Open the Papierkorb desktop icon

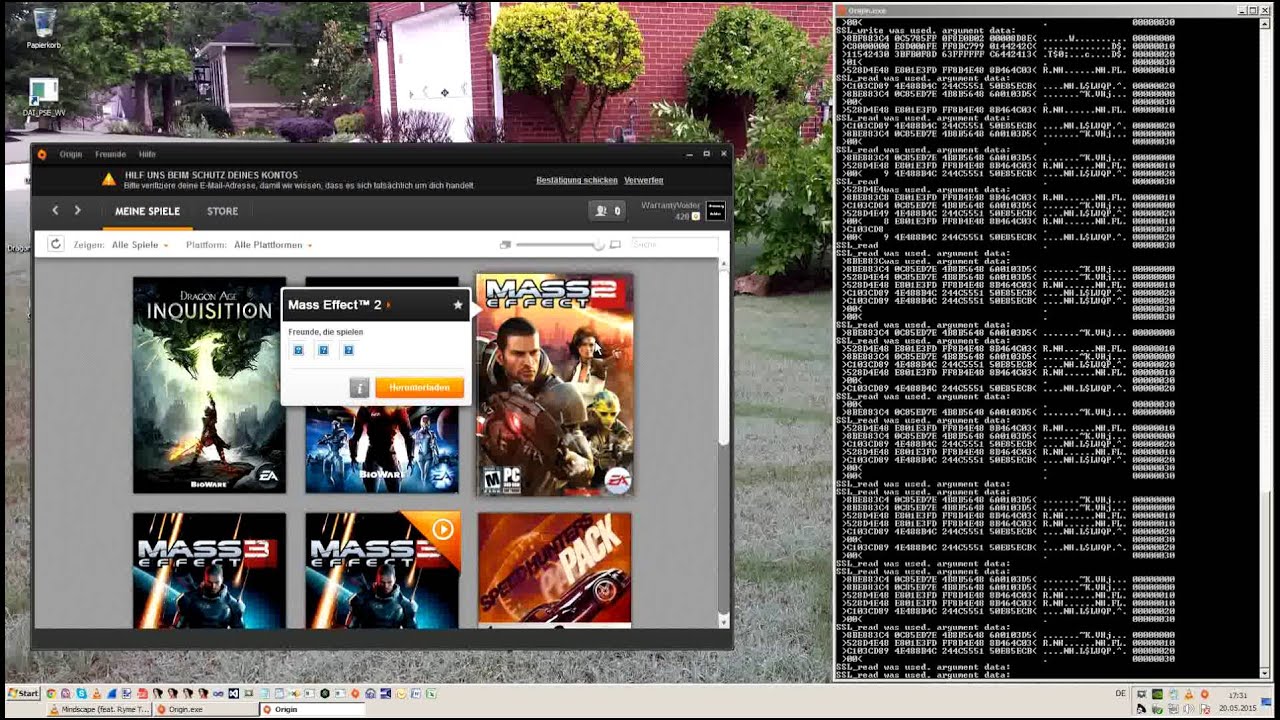(44, 29)
